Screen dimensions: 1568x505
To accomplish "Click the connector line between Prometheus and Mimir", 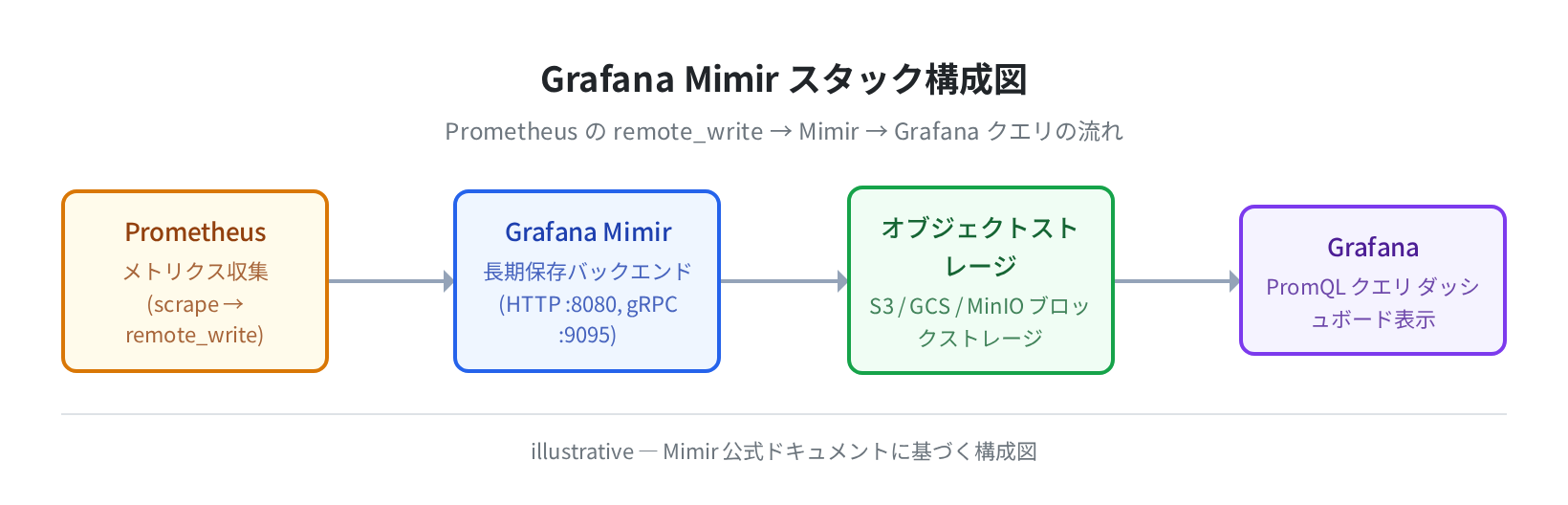I will point(386,281).
